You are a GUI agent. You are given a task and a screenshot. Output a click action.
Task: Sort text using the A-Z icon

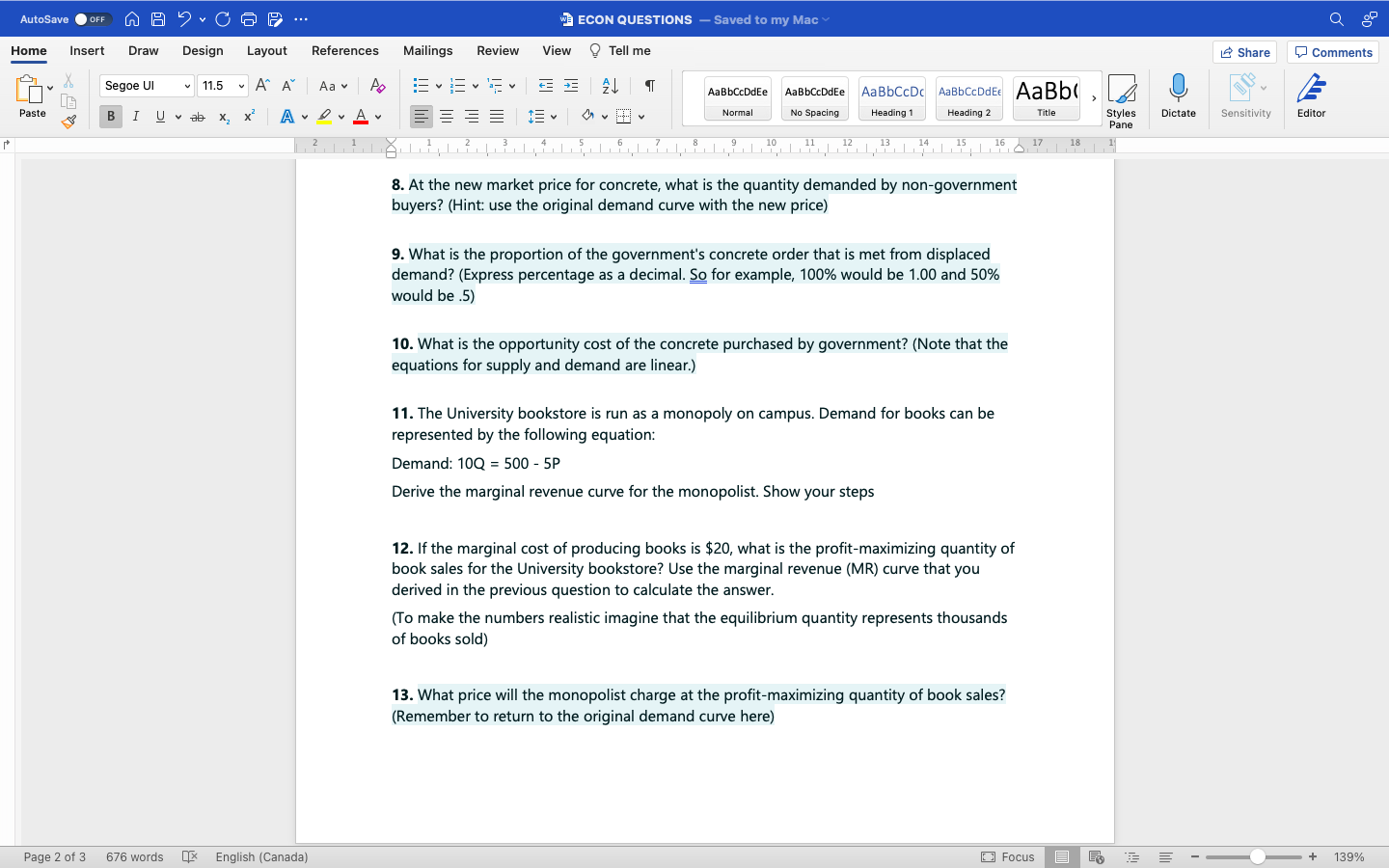[x=609, y=86]
